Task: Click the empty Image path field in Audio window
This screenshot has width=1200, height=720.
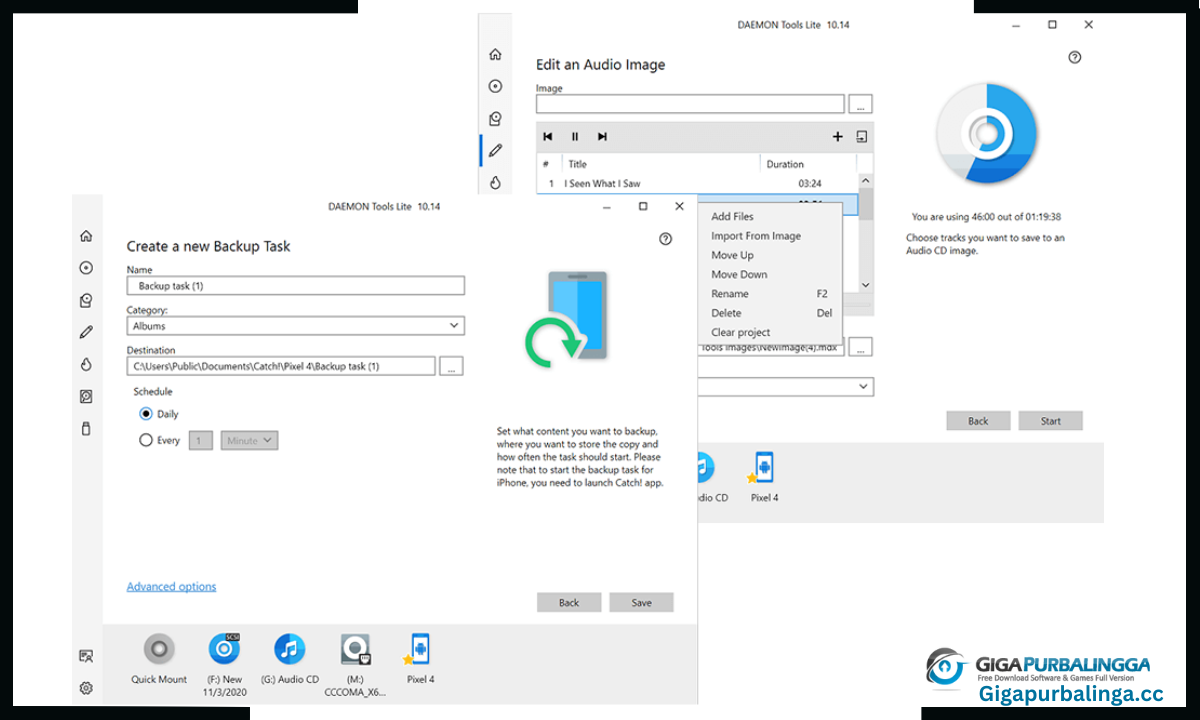Action: tap(690, 104)
